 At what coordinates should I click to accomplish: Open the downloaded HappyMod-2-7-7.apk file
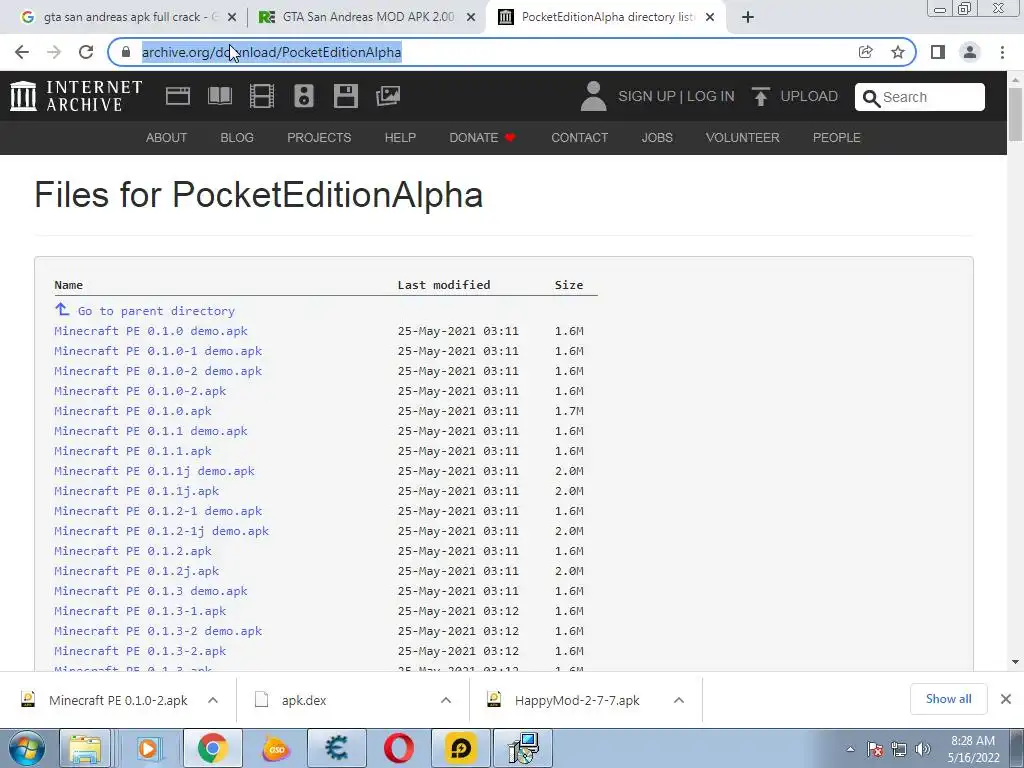click(x=577, y=700)
